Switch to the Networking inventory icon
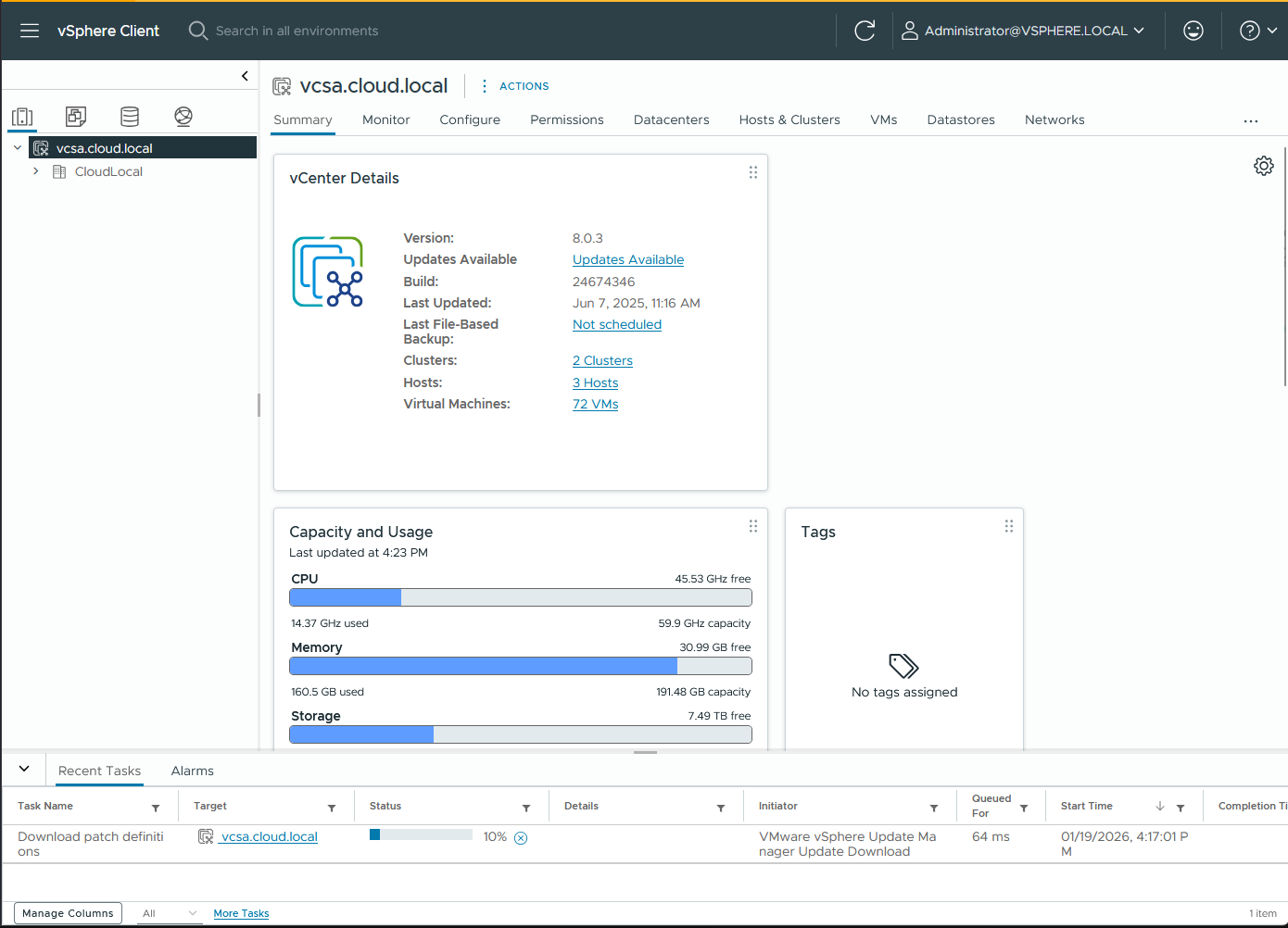Image resolution: width=1288 pixels, height=928 pixels. pyautogui.click(x=183, y=117)
